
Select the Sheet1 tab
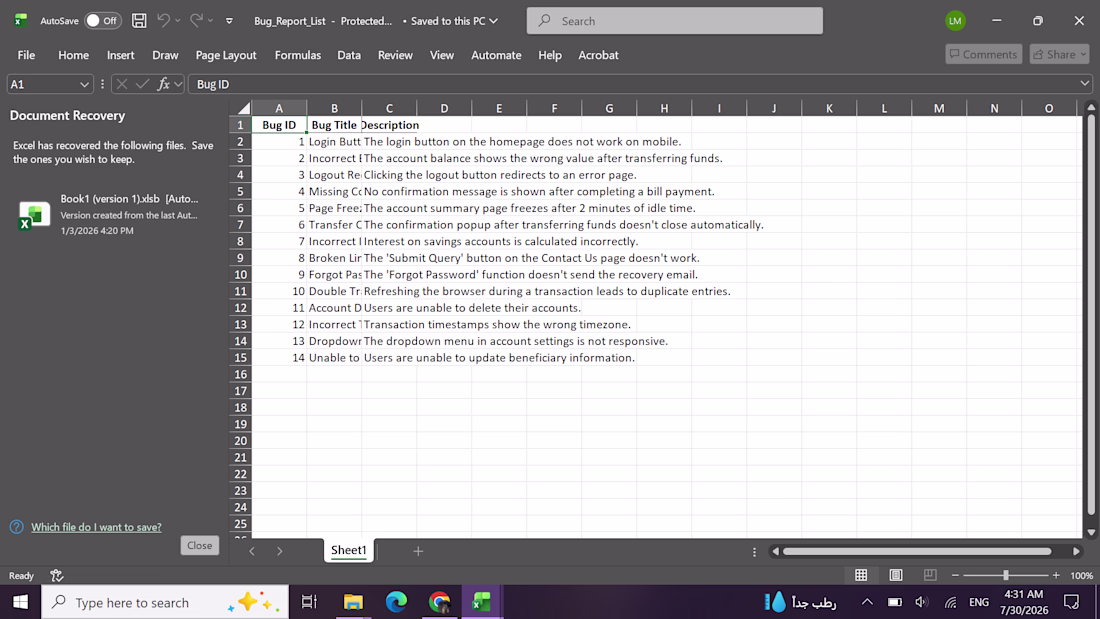coord(349,550)
